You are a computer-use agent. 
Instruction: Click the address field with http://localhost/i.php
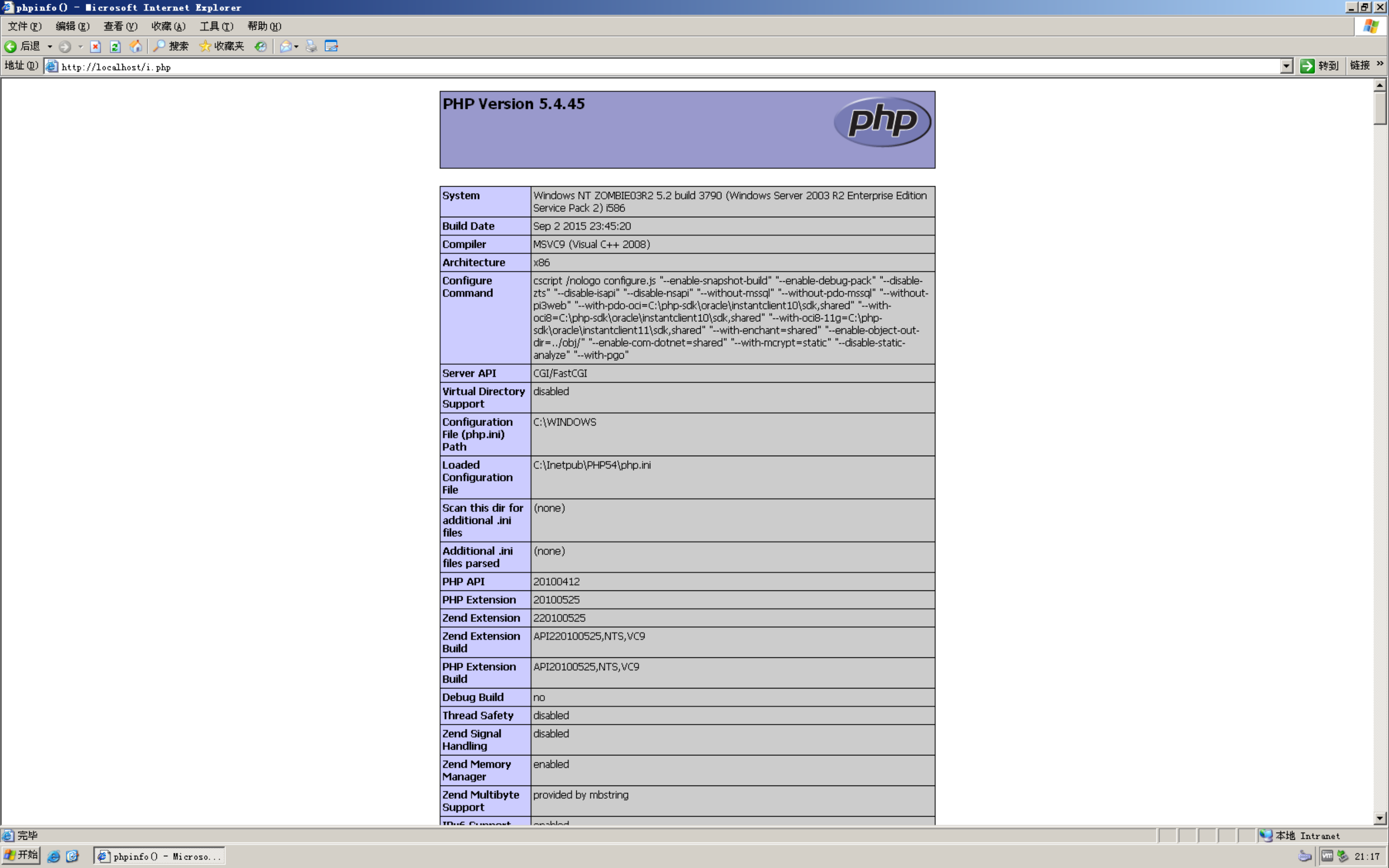pyautogui.click(x=669, y=66)
